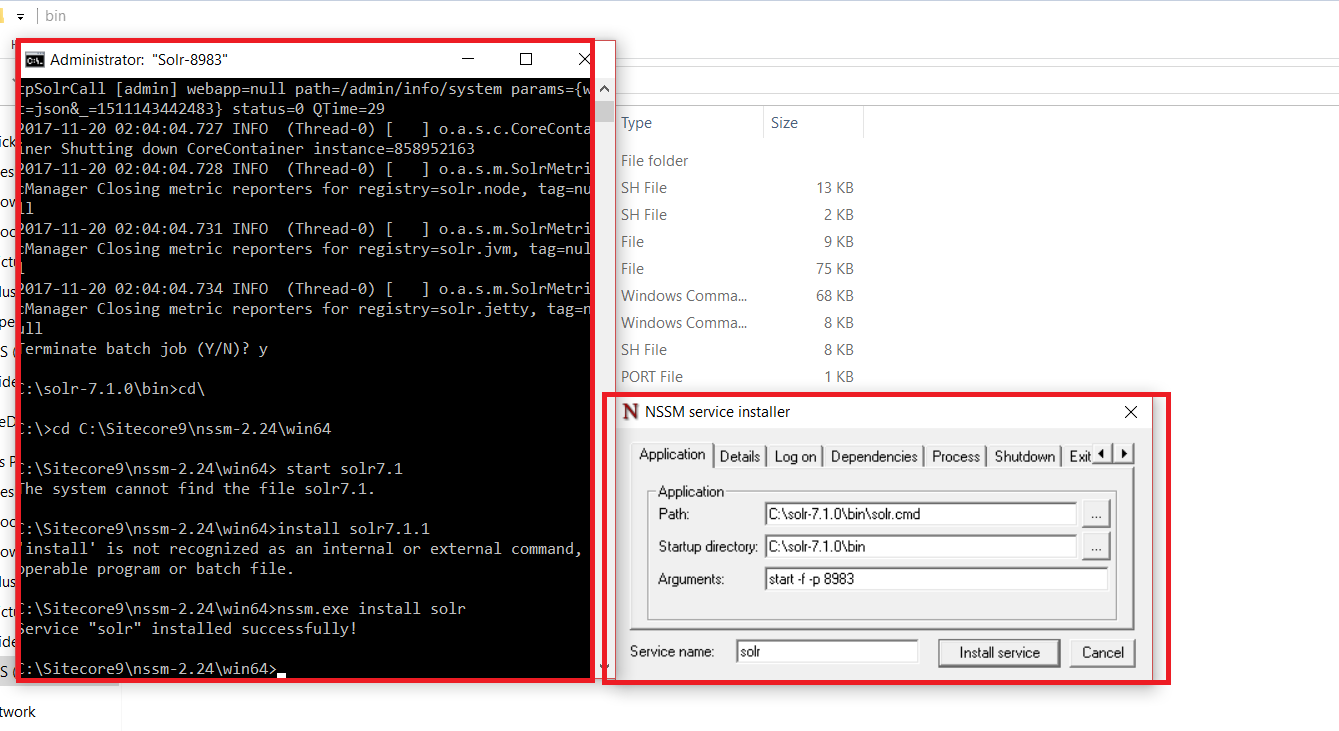Click the scrollbar up arrow in the console window
The width and height of the screenshot is (1339, 731).
point(604,88)
